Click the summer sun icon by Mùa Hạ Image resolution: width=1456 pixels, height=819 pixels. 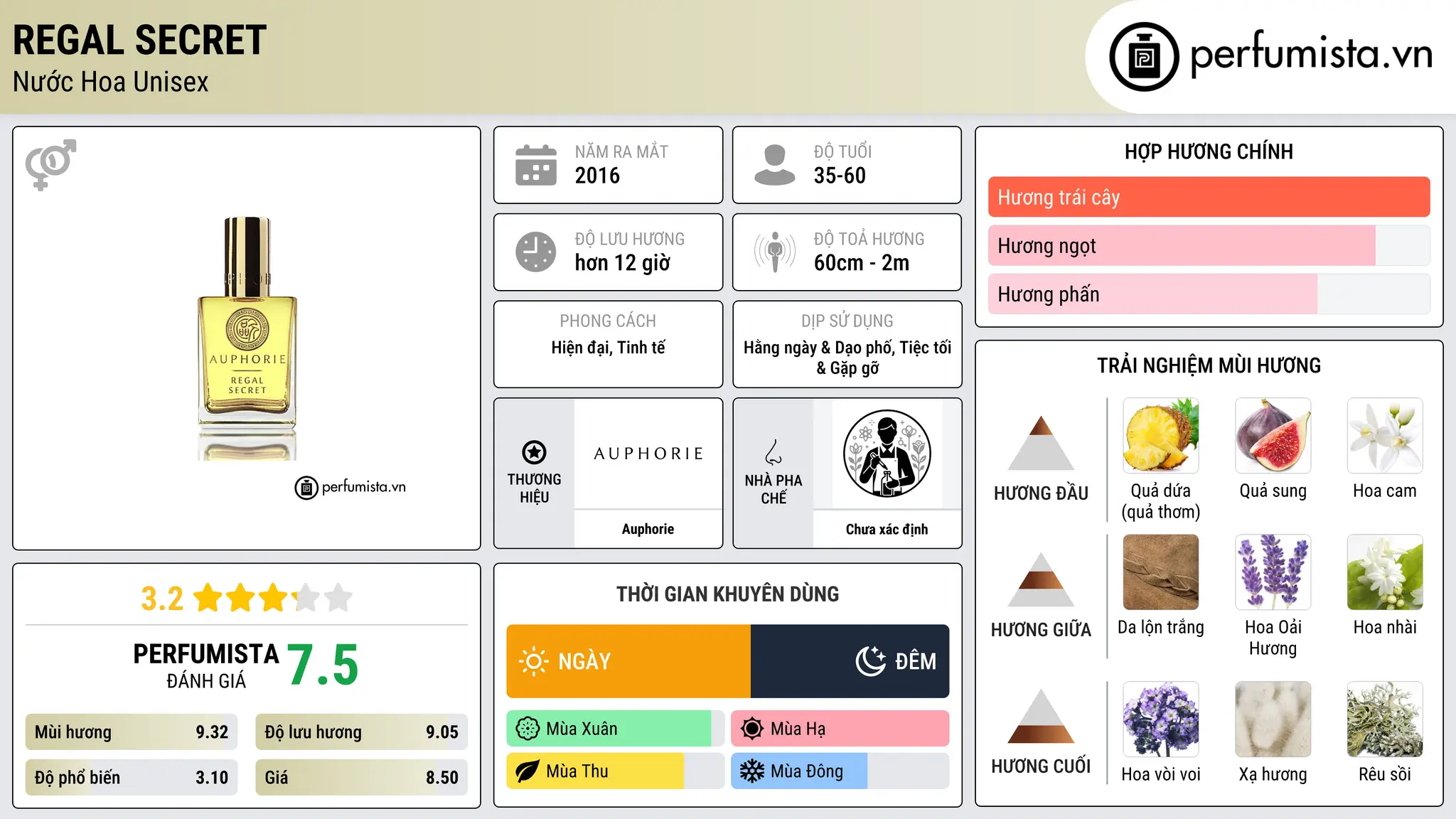[752, 729]
